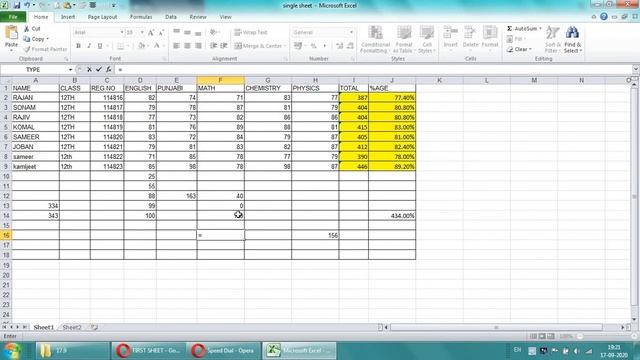
Task: Switch to the View tab
Action: pyautogui.click(x=225, y=17)
